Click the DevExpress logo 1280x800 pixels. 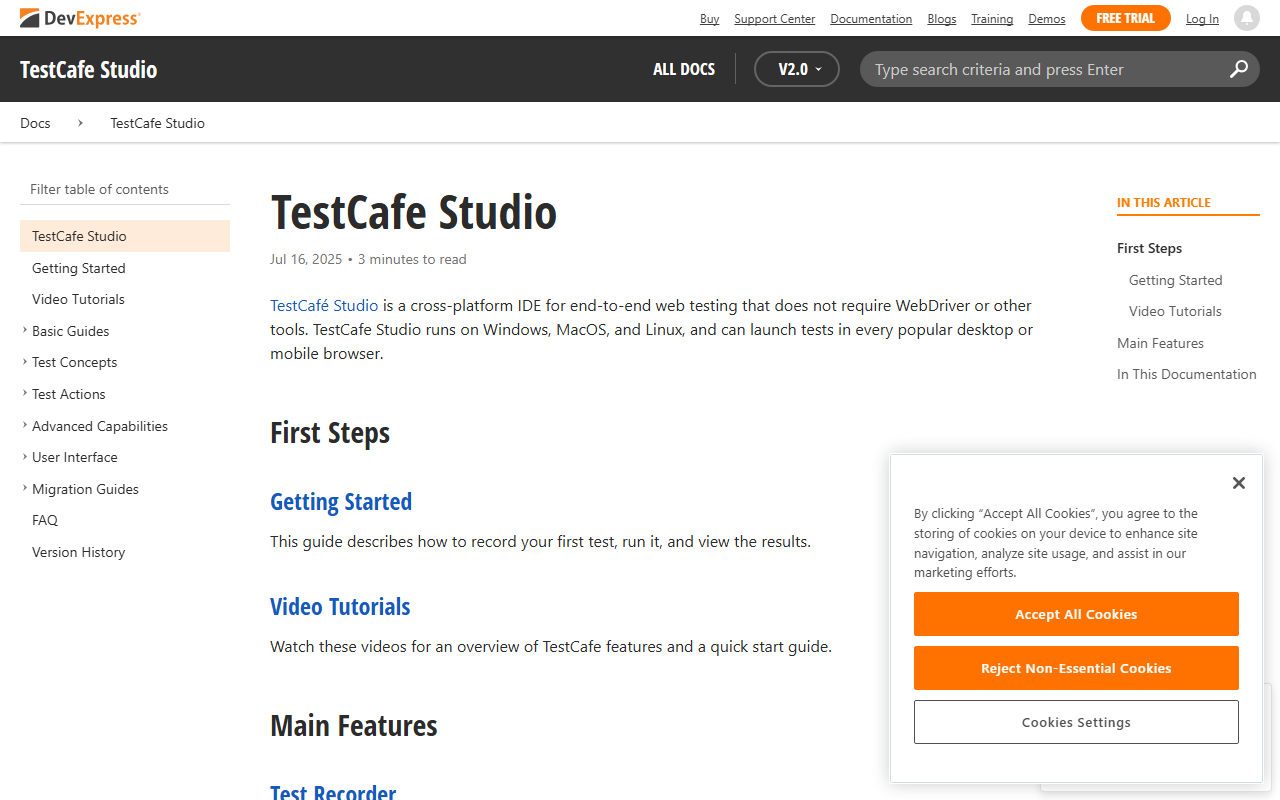[80, 18]
